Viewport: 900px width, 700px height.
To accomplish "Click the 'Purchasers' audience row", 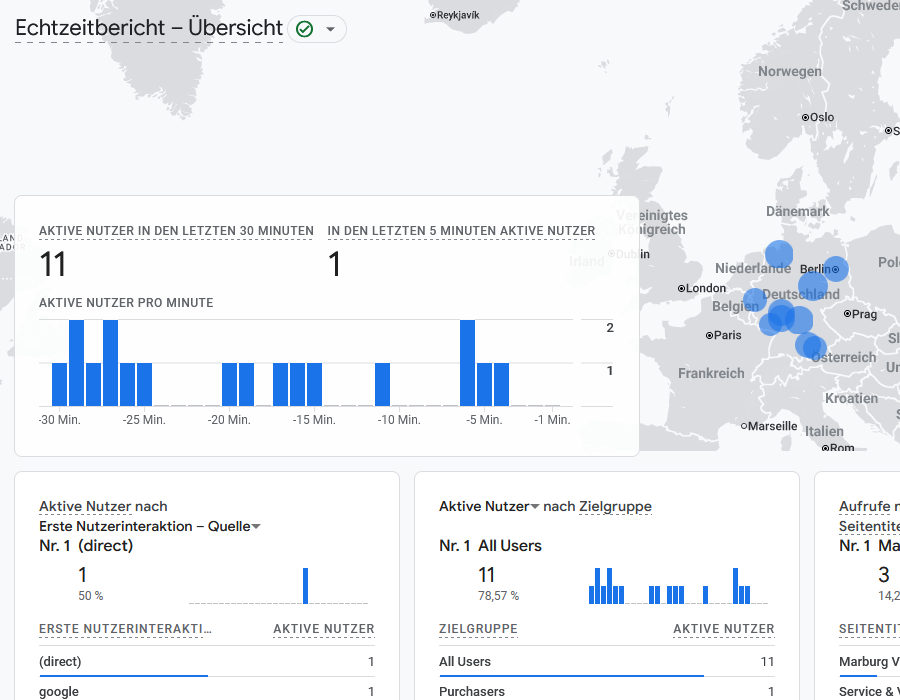I will 472,692.
